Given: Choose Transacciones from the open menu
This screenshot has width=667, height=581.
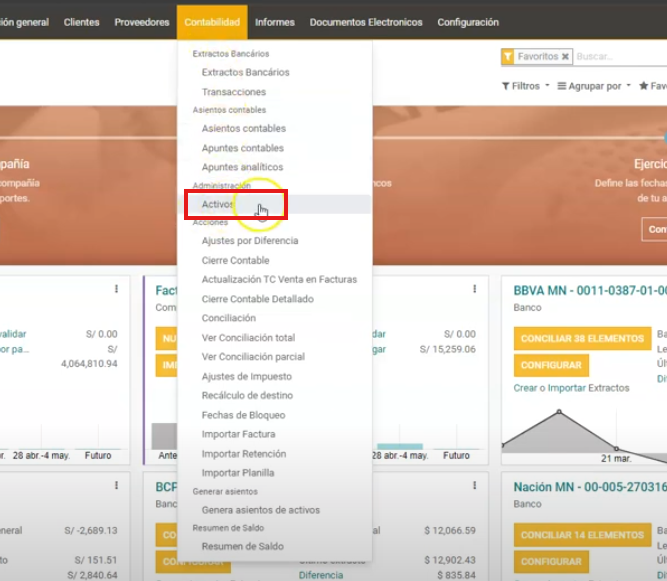Looking at the screenshot, I should [x=233, y=92].
